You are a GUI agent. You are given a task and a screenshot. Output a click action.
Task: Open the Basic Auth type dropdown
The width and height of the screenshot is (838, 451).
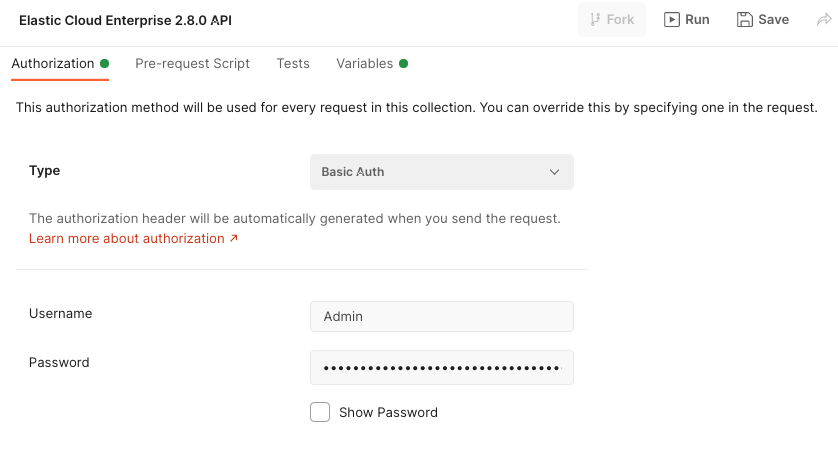441,172
